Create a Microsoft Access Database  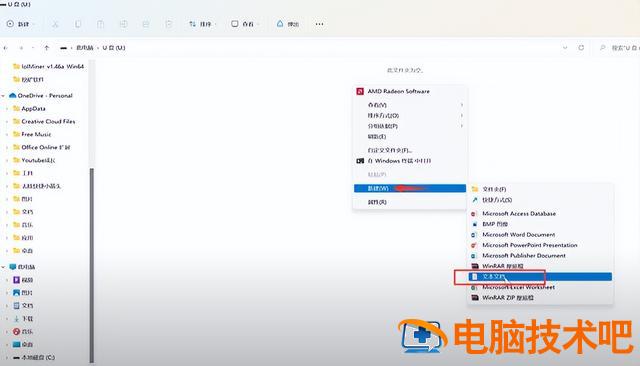(x=540, y=213)
